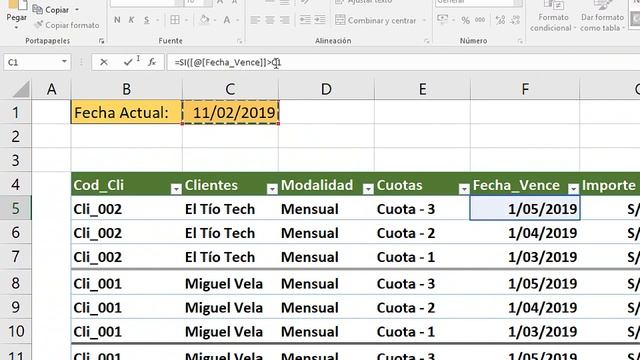This screenshot has height=360, width=640.
Task: Select row 3 header
Action: [x=16, y=160]
